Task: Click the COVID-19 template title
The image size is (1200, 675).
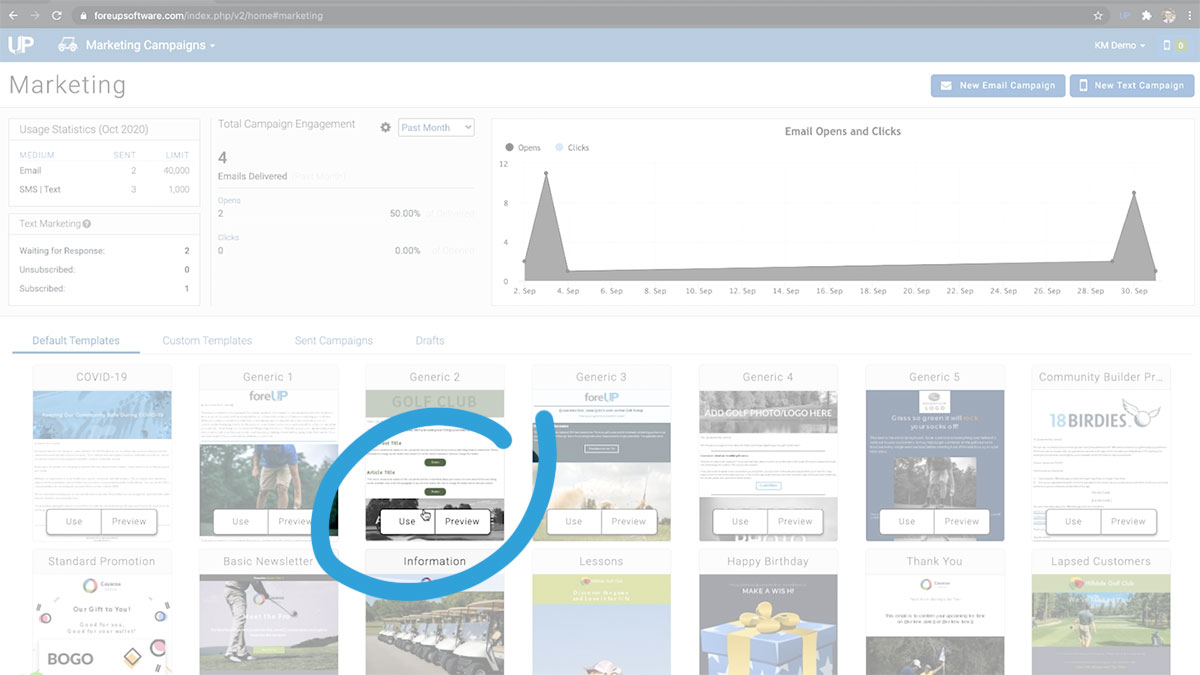Action: tap(102, 377)
